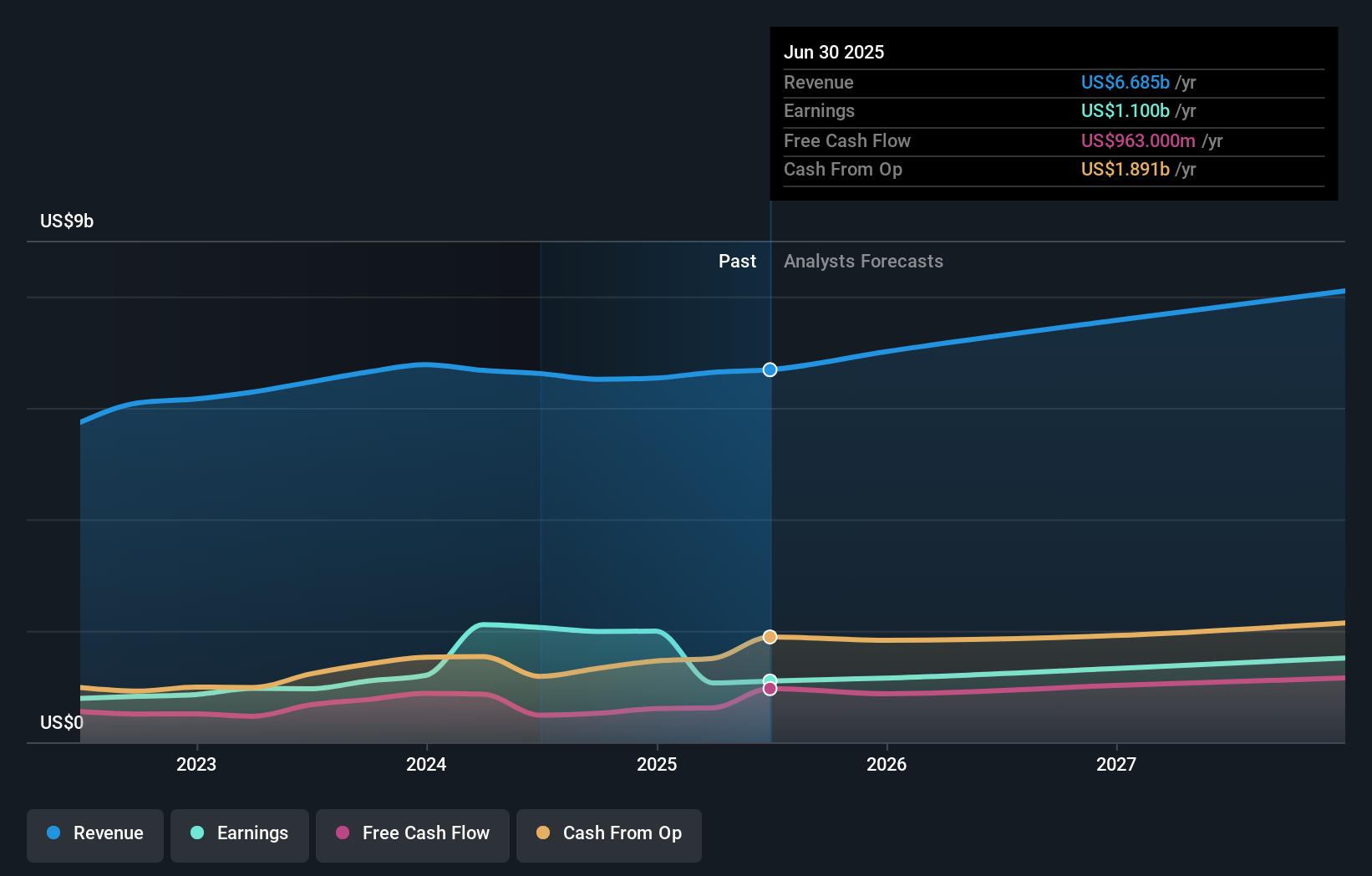Select the blue Revenue data point marker

[x=770, y=369]
